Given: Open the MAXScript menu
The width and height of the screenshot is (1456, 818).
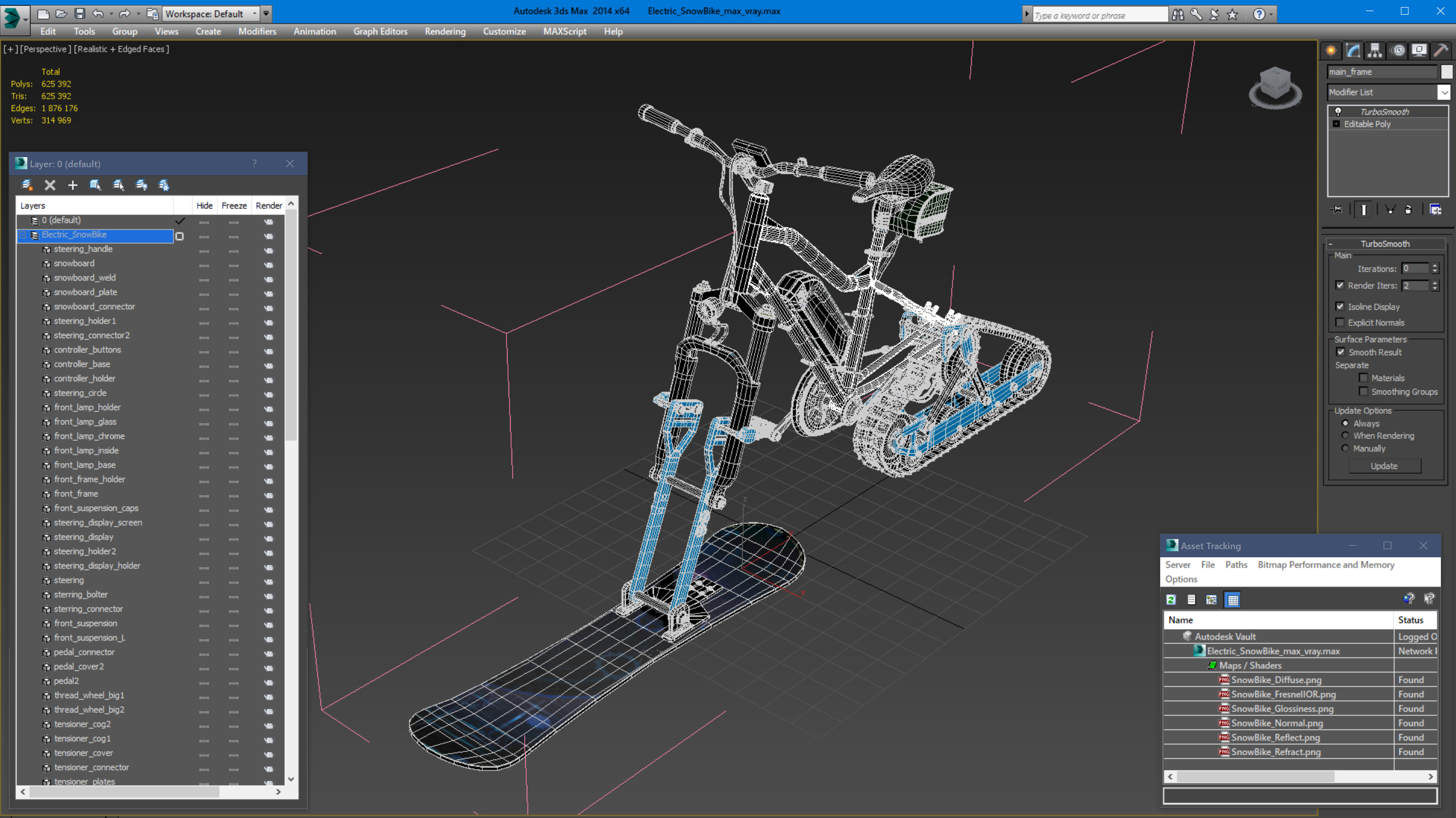Looking at the screenshot, I should (565, 32).
